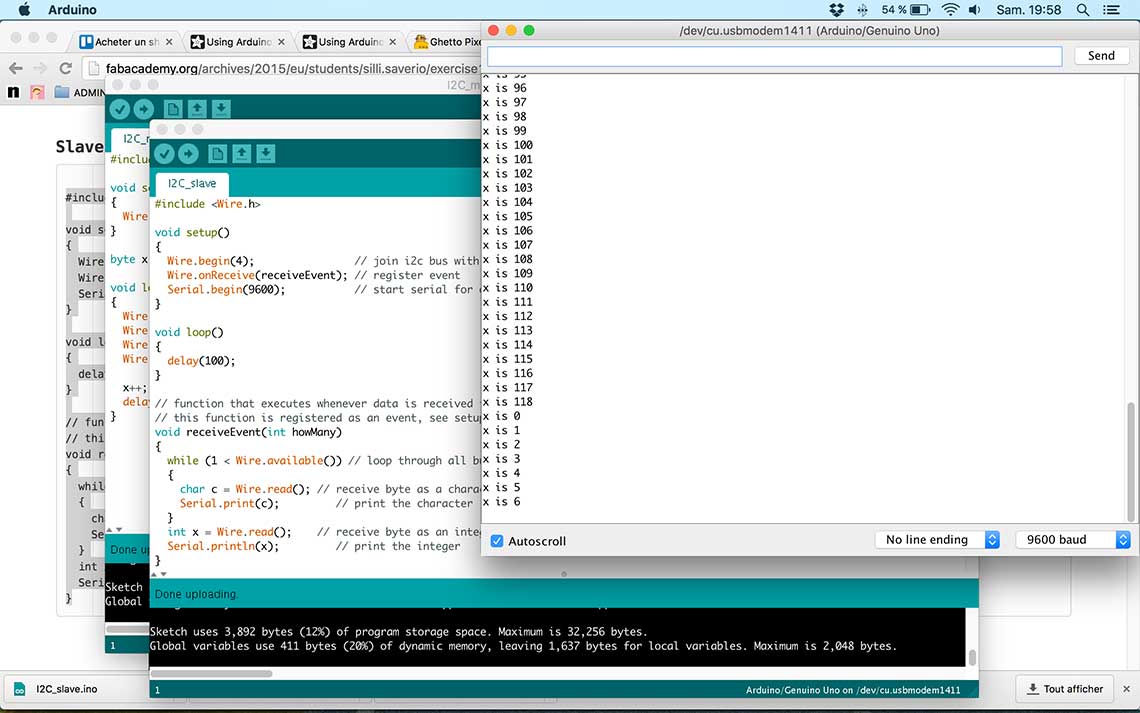The image size is (1140, 713).
Task: Close the second Using Arduino tab
Action: 393,42
